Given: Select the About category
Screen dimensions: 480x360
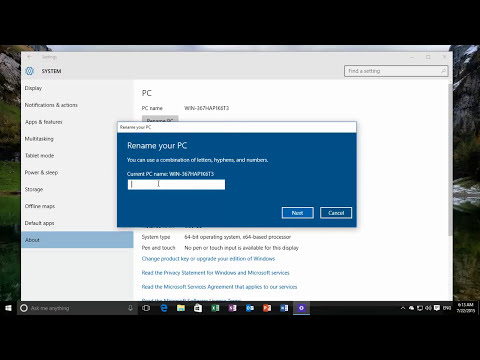Looking at the screenshot, I should [x=77, y=240].
